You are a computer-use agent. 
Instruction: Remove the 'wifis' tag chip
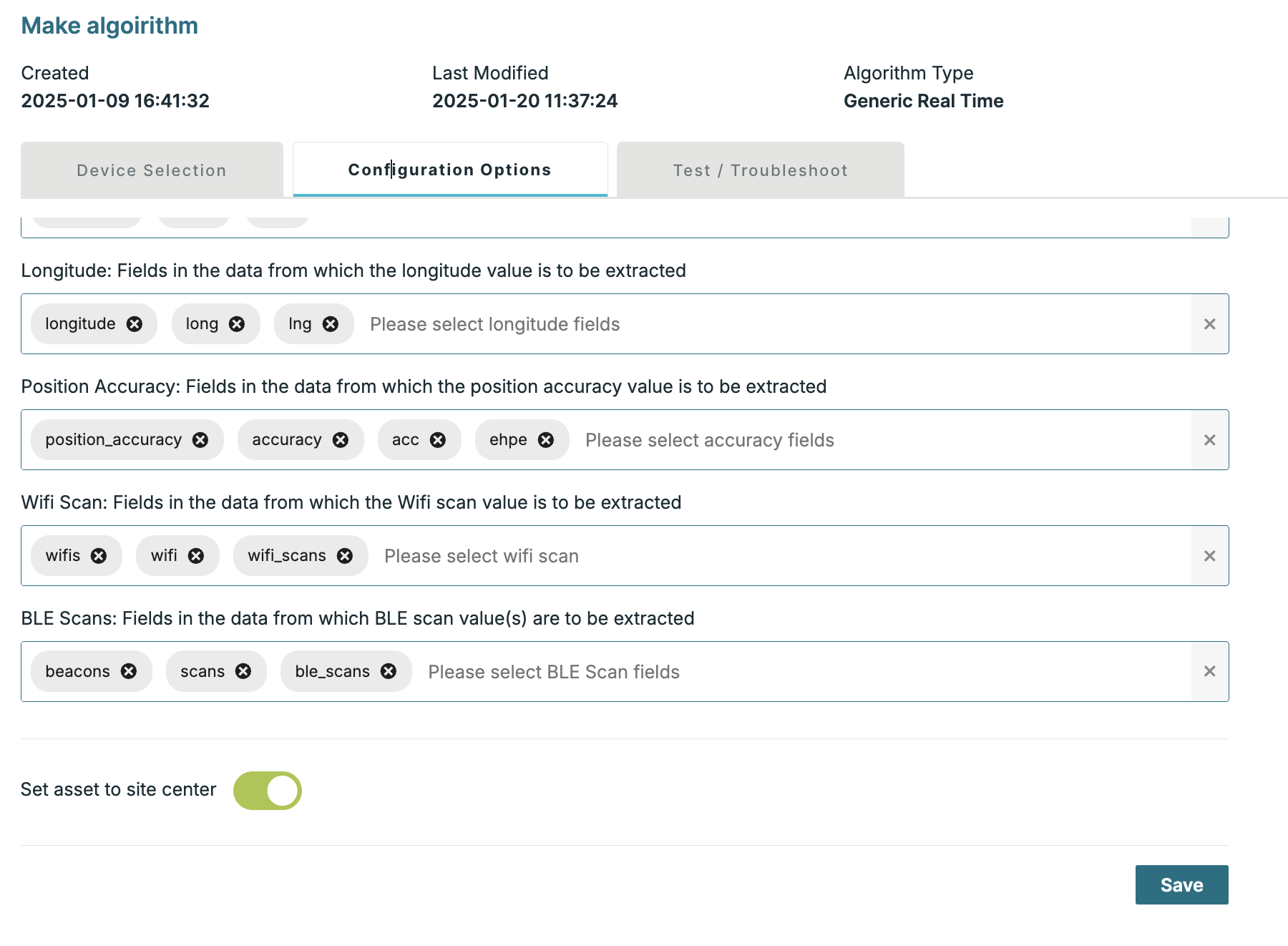pyautogui.click(x=99, y=556)
